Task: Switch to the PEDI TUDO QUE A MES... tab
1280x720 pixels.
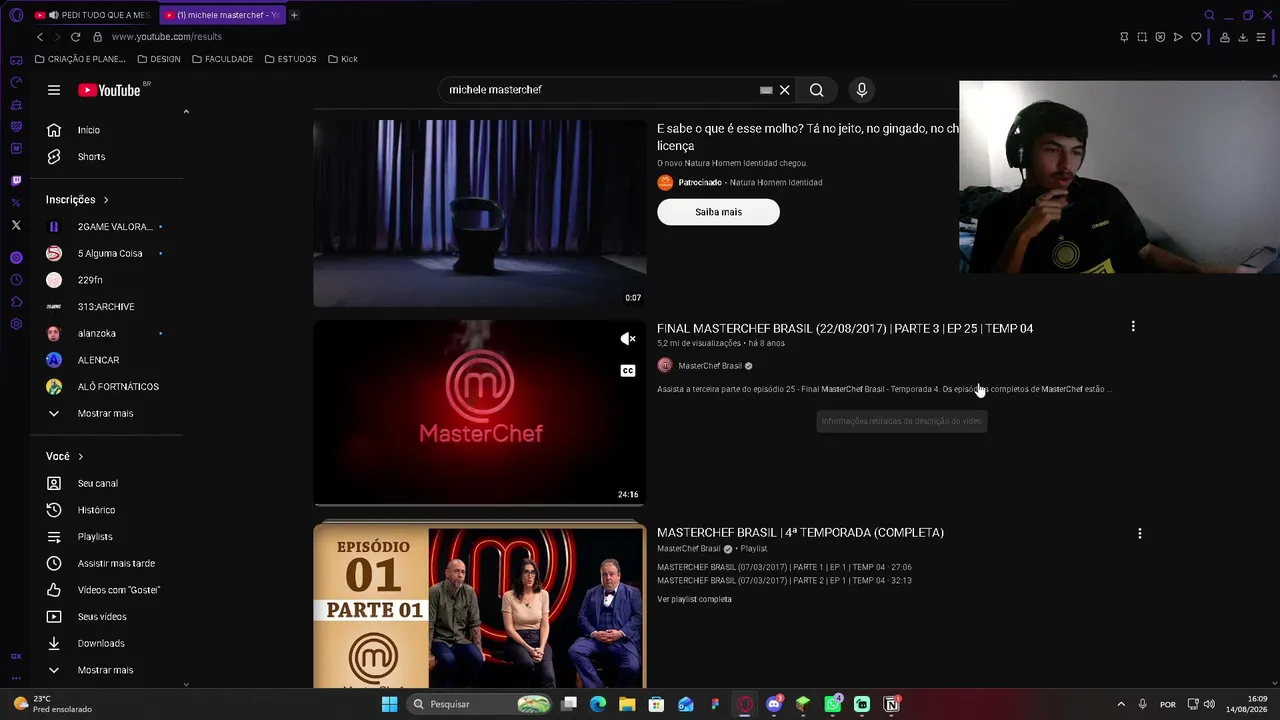Action: (92, 15)
